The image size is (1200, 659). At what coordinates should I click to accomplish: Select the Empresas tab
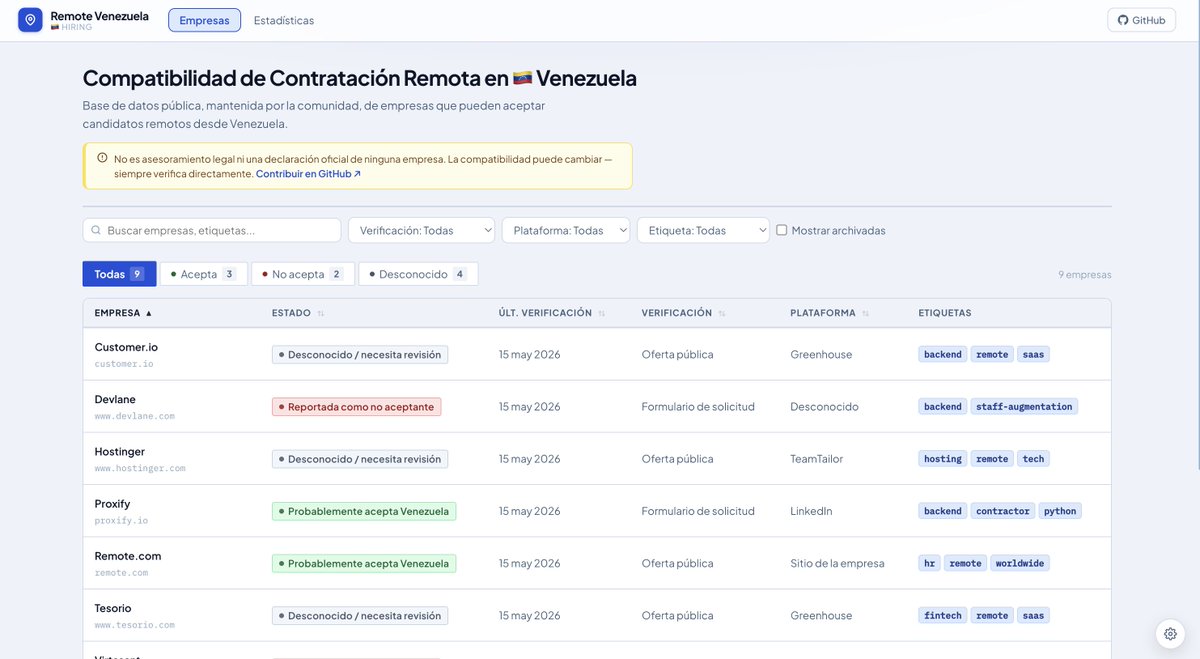tap(205, 20)
